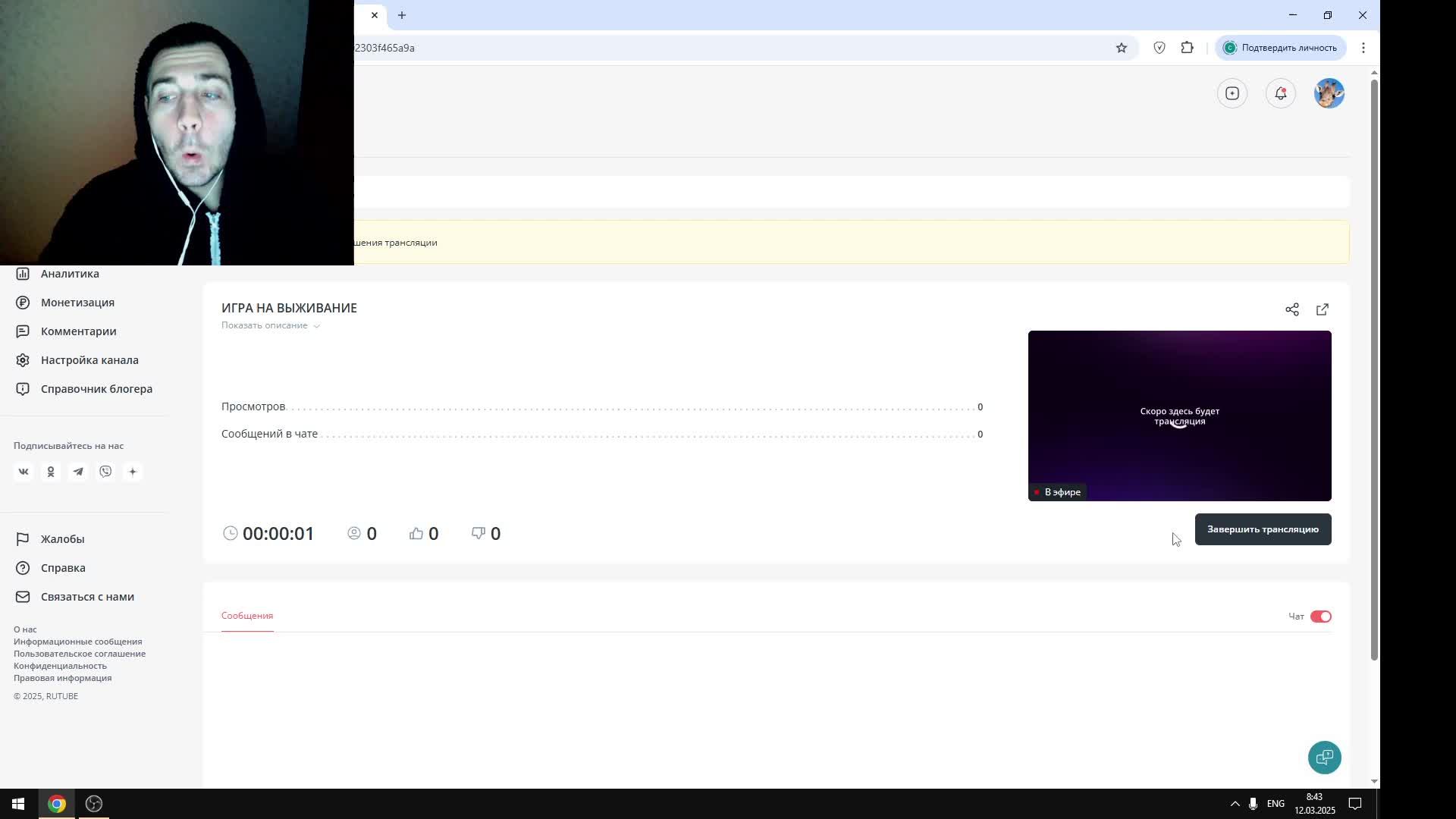Bookmark page with star icon
The image size is (1456, 819).
pyautogui.click(x=1122, y=48)
